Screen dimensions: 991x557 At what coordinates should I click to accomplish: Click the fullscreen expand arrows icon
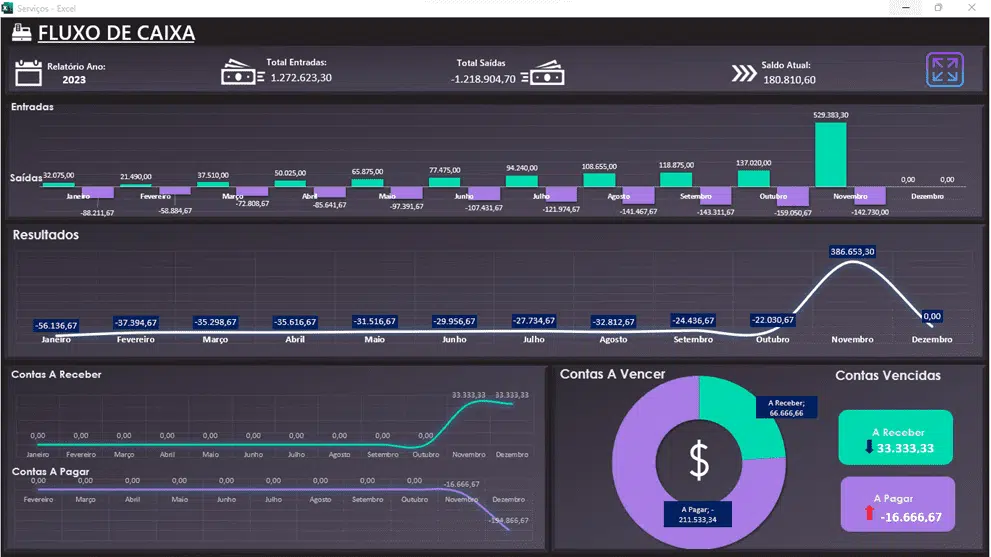point(944,70)
